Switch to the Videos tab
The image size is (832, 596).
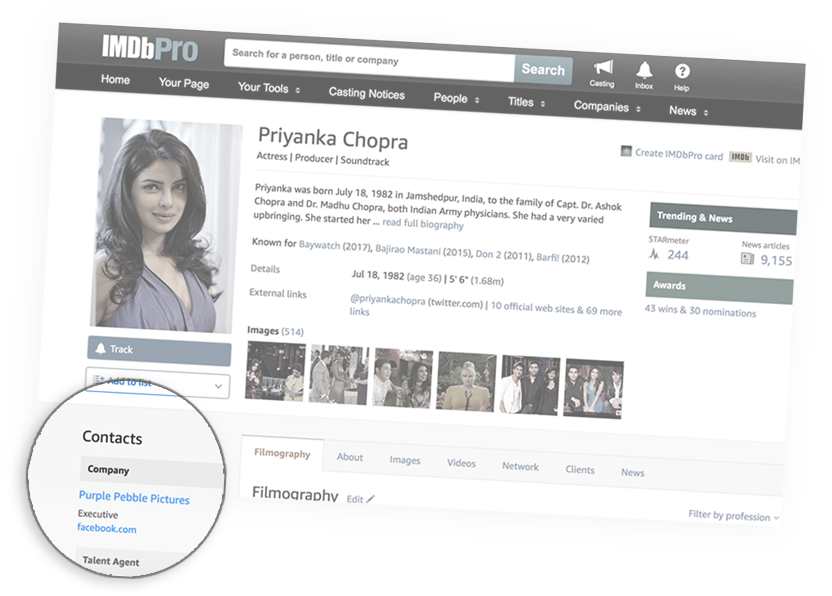point(461,463)
